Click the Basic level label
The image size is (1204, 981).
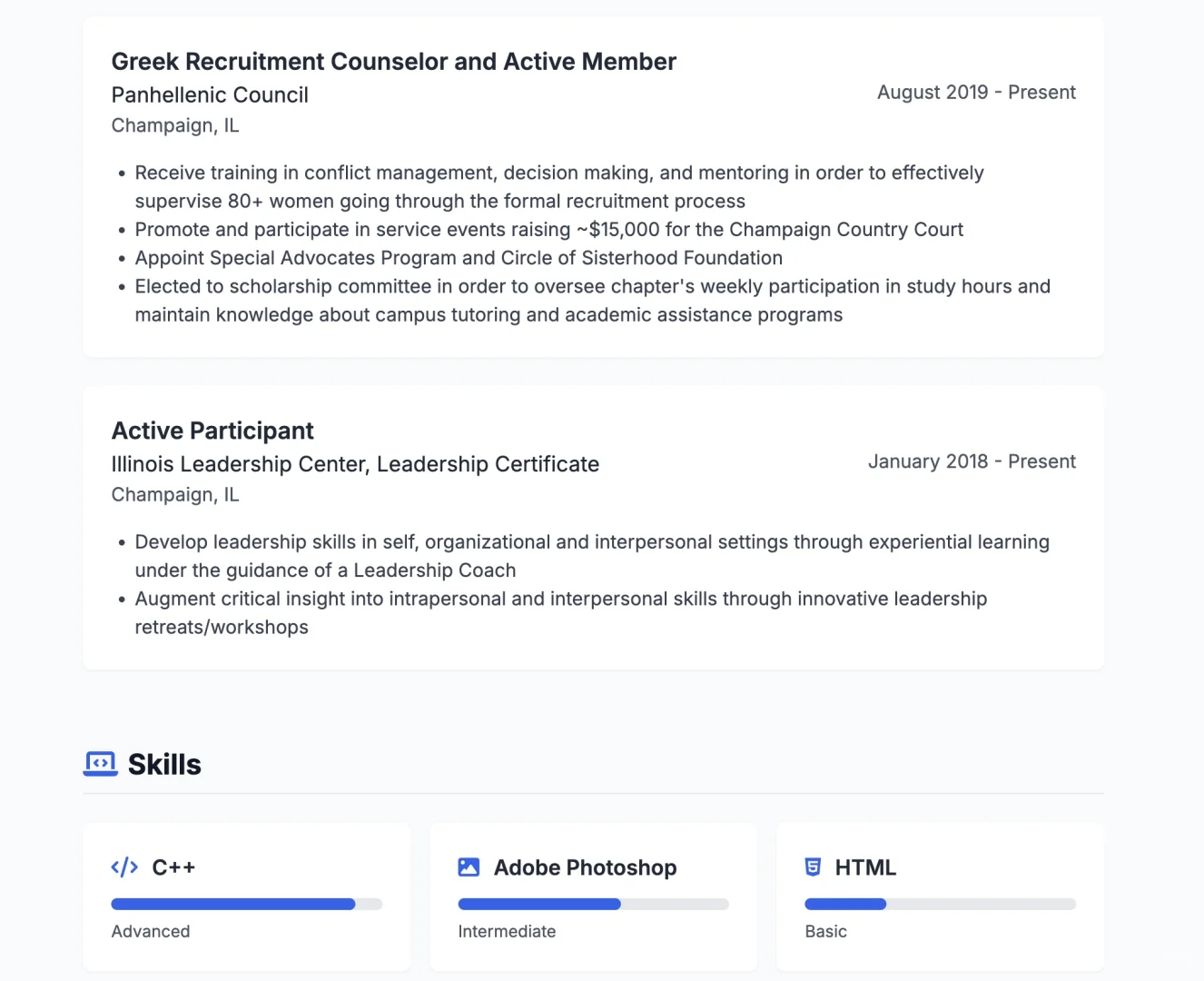click(825, 931)
